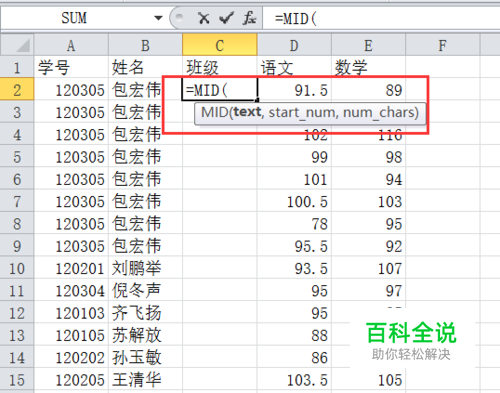Click num_chars argument in MID tooltip

pos(378,112)
